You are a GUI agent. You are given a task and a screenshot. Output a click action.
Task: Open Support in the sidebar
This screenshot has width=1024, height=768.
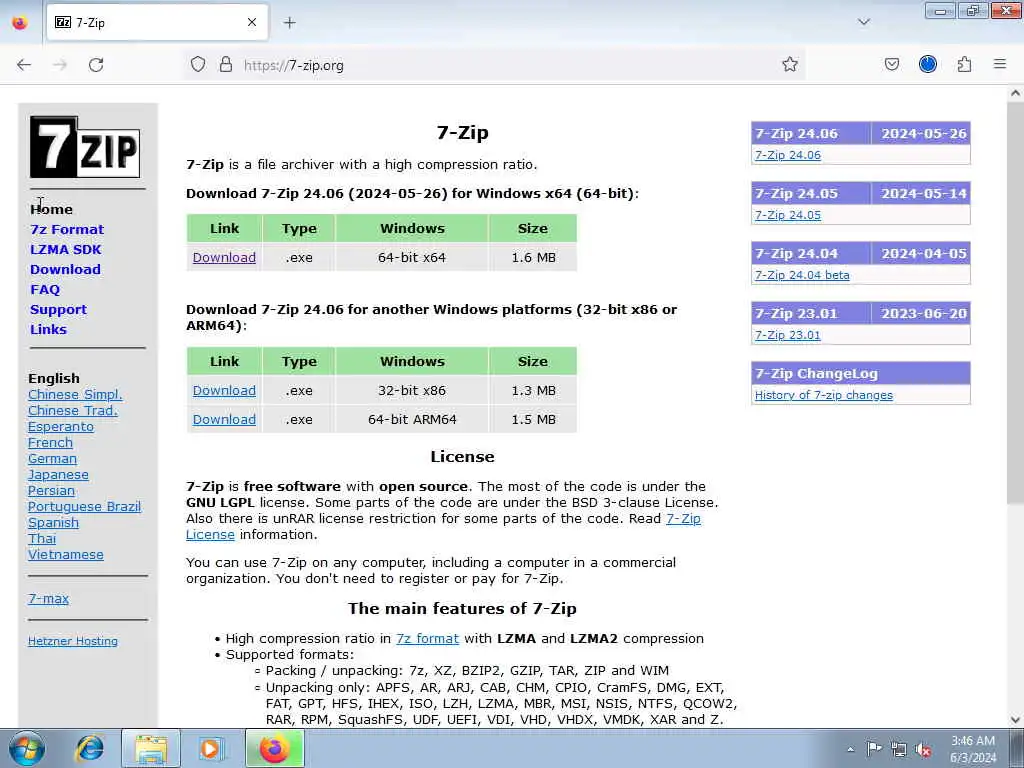pyautogui.click(x=58, y=310)
